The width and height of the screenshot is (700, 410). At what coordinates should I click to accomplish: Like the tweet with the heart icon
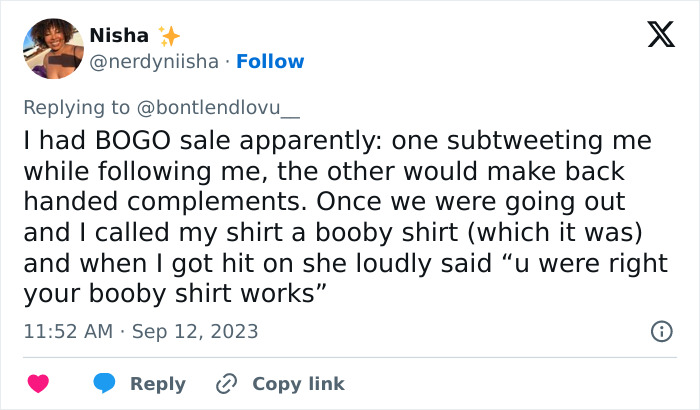(39, 384)
